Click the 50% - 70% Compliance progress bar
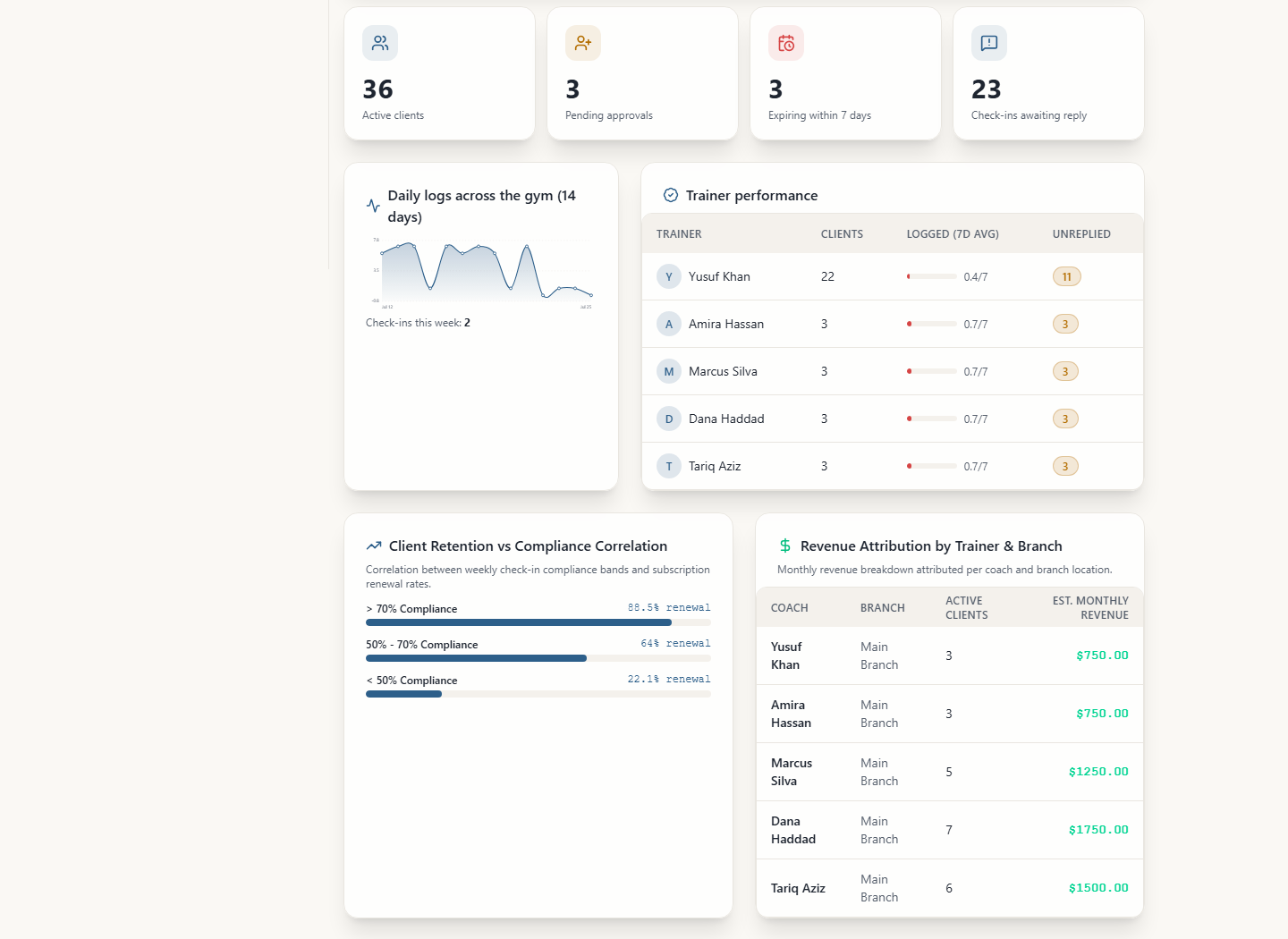 click(x=538, y=658)
